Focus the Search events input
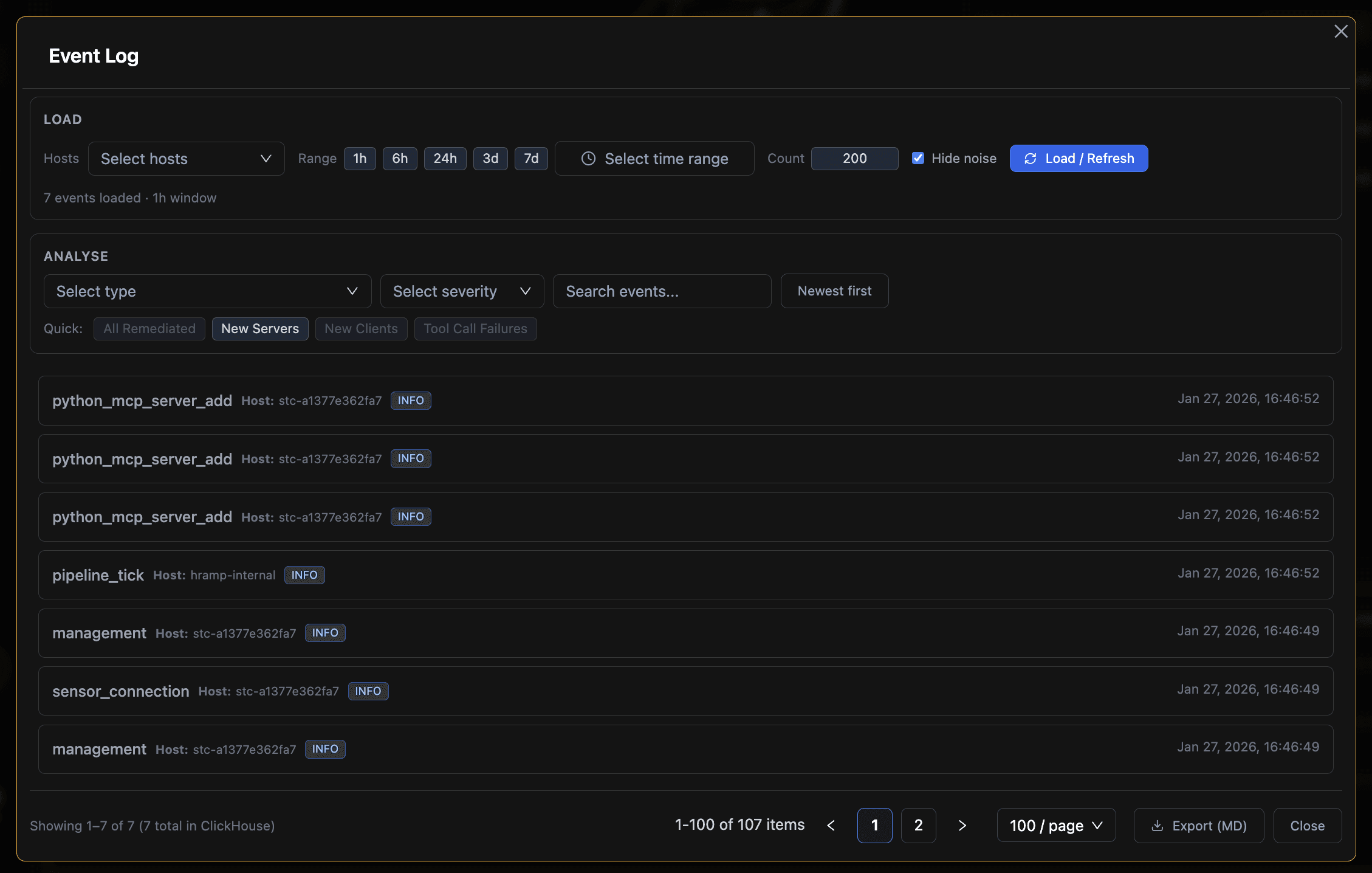This screenshot has width=1372, height=873. pyautogui.click(x=662, y=291)
